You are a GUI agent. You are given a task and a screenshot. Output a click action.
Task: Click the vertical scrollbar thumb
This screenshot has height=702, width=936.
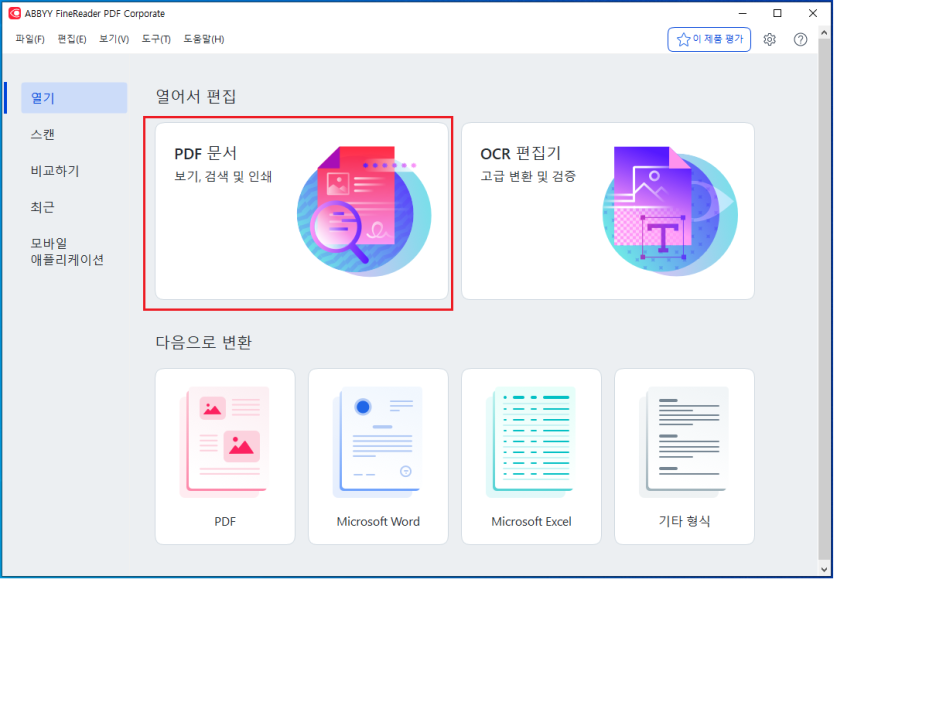824,300
